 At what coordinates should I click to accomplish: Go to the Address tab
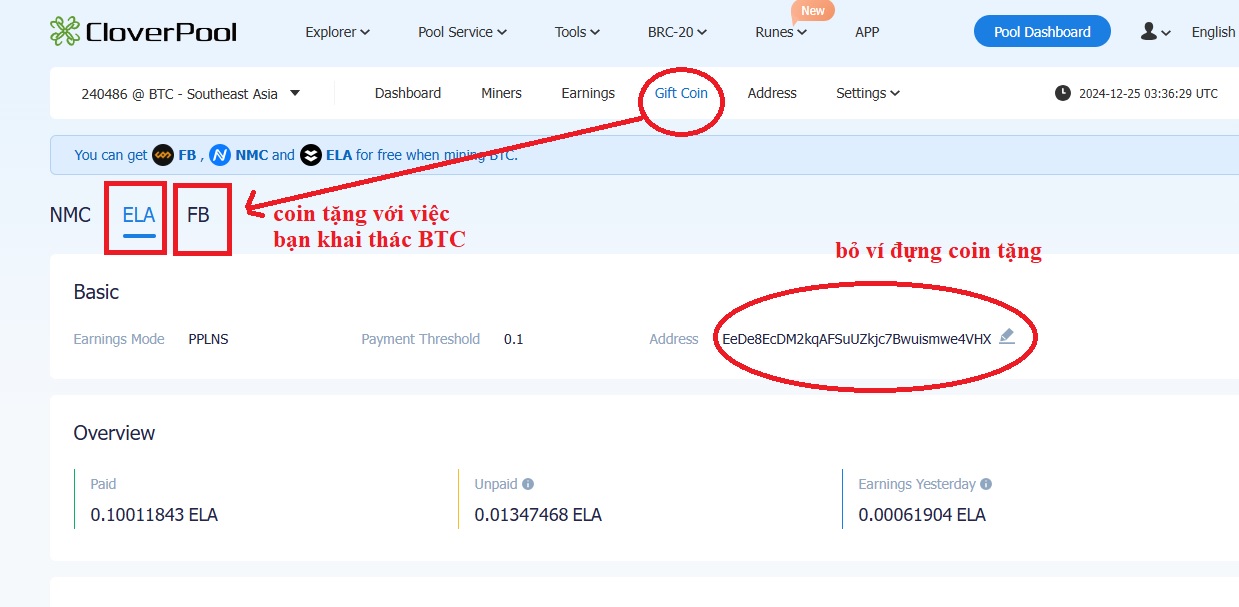[772, 93]
